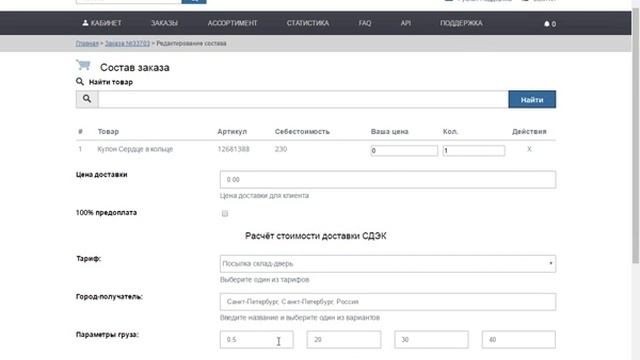Click the page vertical scrollbar
640x360 pixels.
click(x=636, y=135)
